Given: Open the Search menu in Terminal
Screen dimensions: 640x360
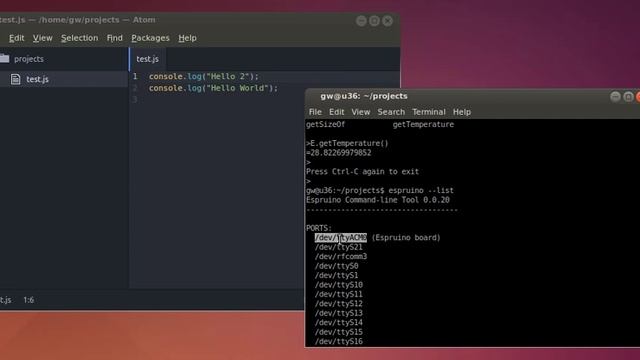Looking at the screenshot, I should [391, 112].
